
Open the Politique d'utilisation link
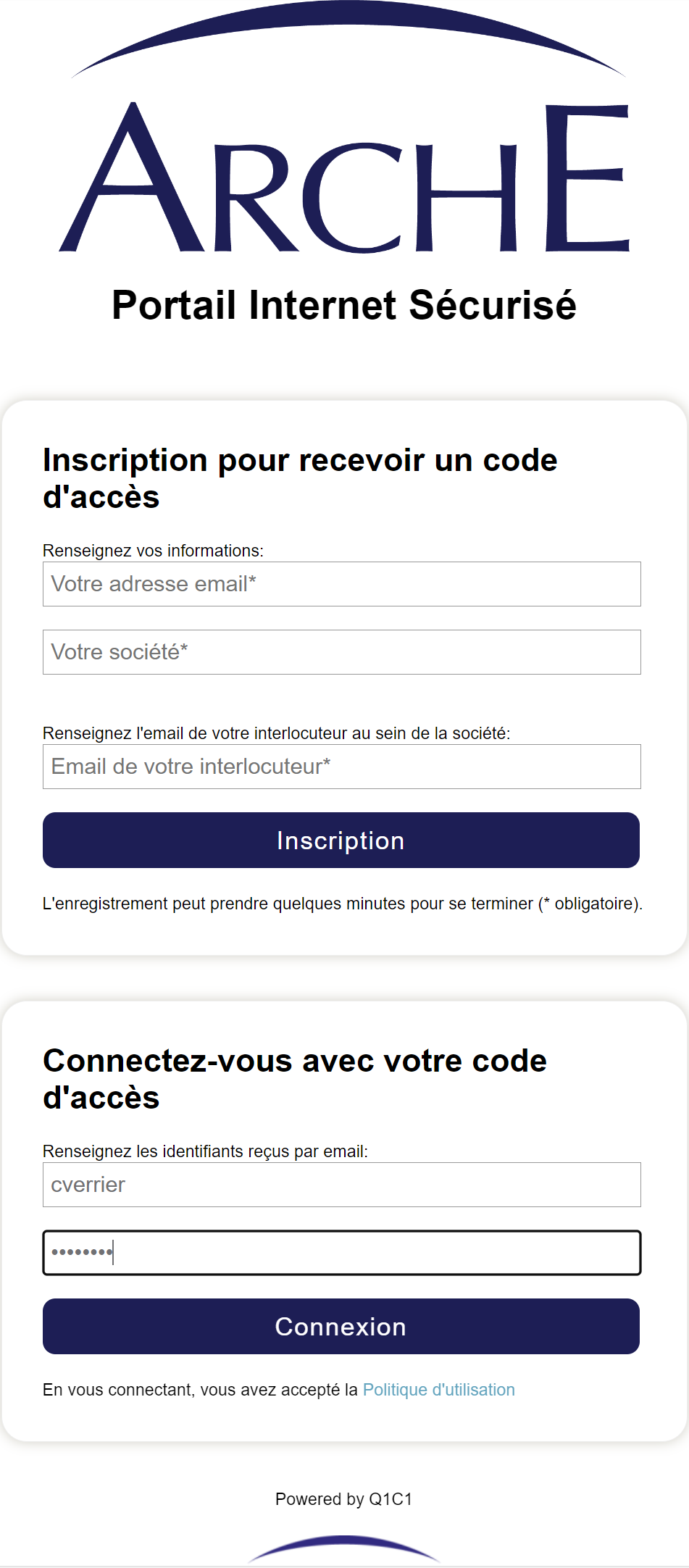(x=438, y=1390)
